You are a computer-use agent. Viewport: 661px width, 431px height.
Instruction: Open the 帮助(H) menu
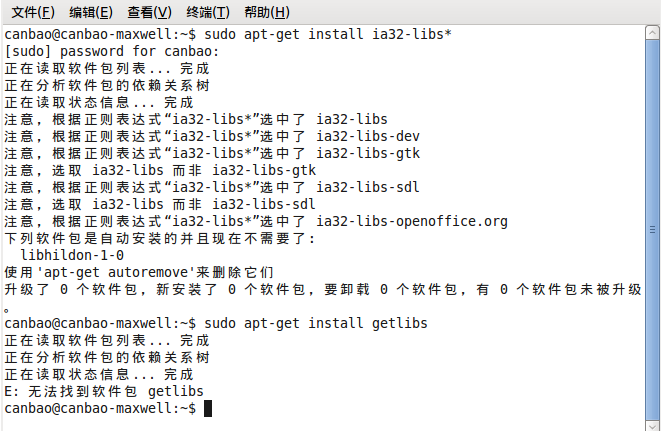tap(267, 12)
